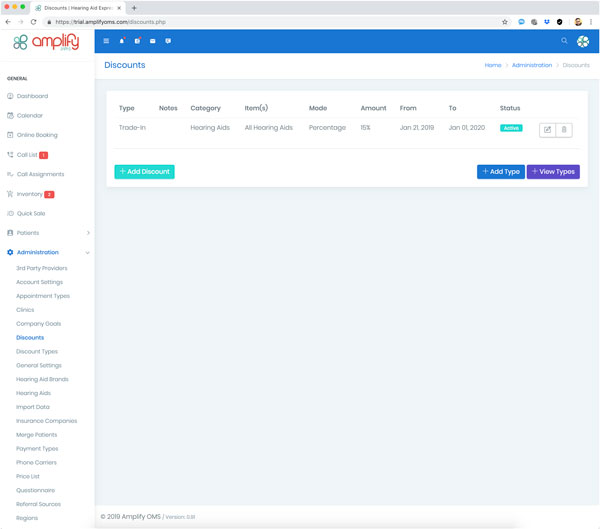Go to Administration breadcrumb link
The height and width of the screenshot is (529, 600).
532,65
